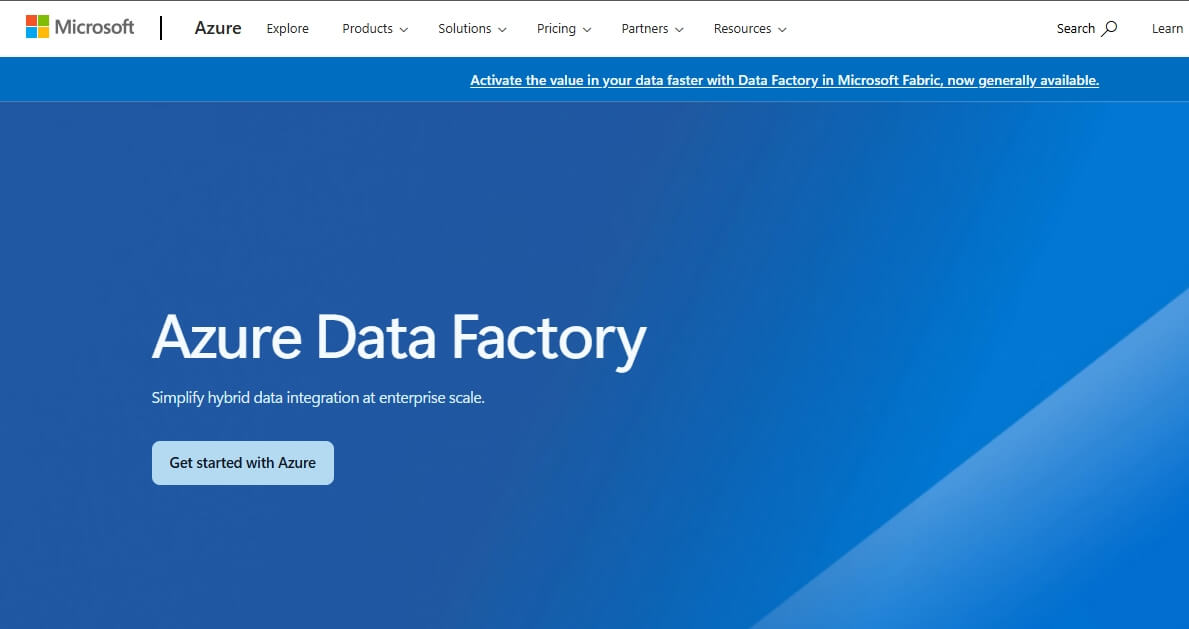
Task: Expand the Products dropdown
Action: [x=374, y=29]
